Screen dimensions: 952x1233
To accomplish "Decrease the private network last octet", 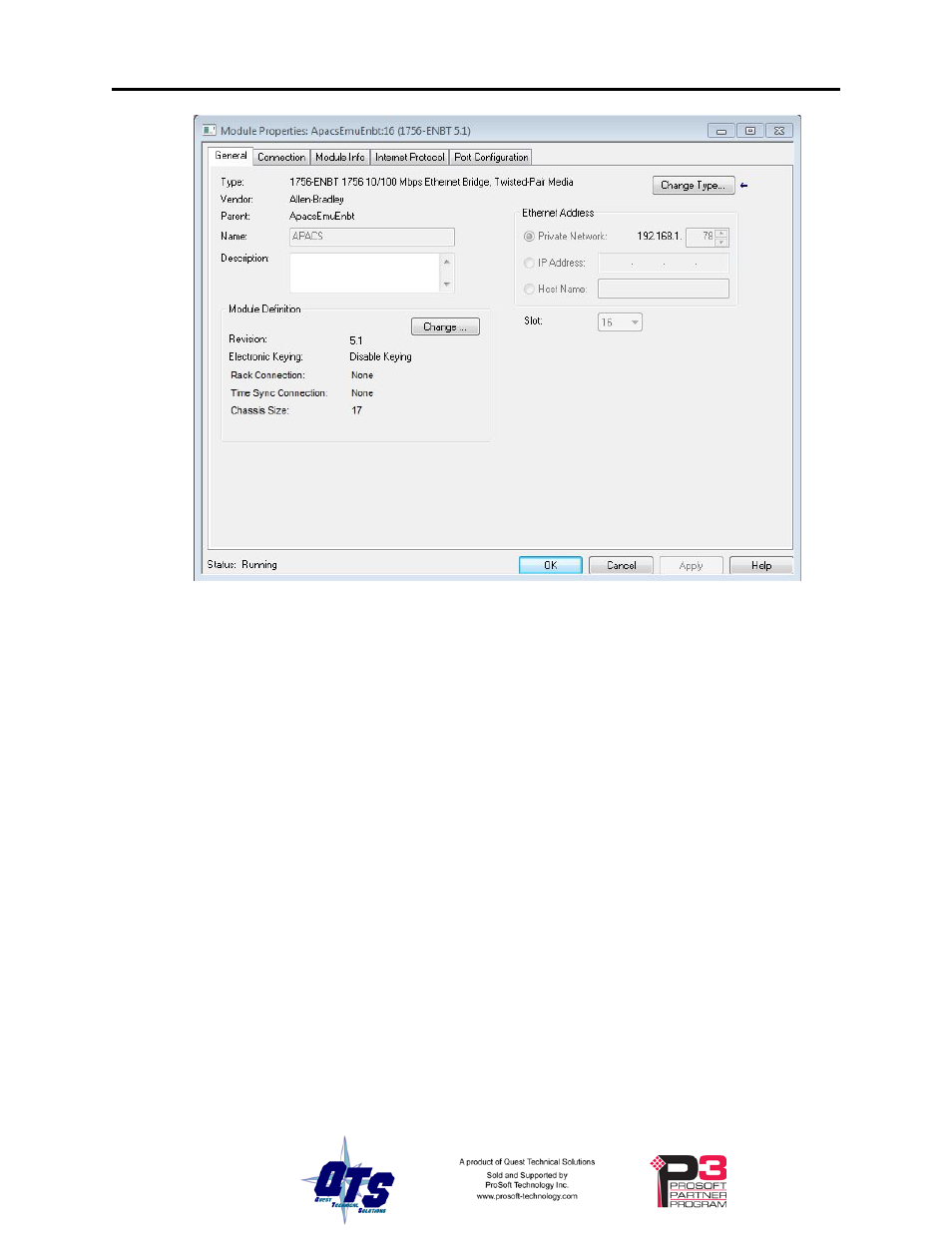I will pos(722,243).
